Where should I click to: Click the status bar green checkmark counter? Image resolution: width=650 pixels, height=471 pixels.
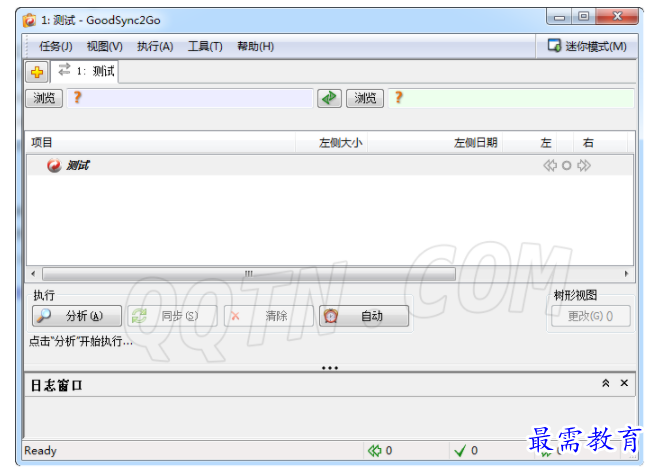[460, 450]
